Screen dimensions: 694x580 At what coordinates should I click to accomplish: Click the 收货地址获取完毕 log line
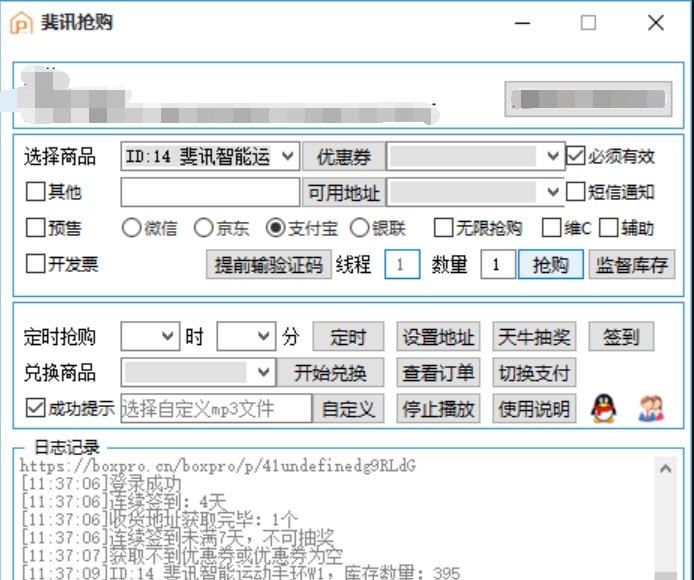click(159, 519)
